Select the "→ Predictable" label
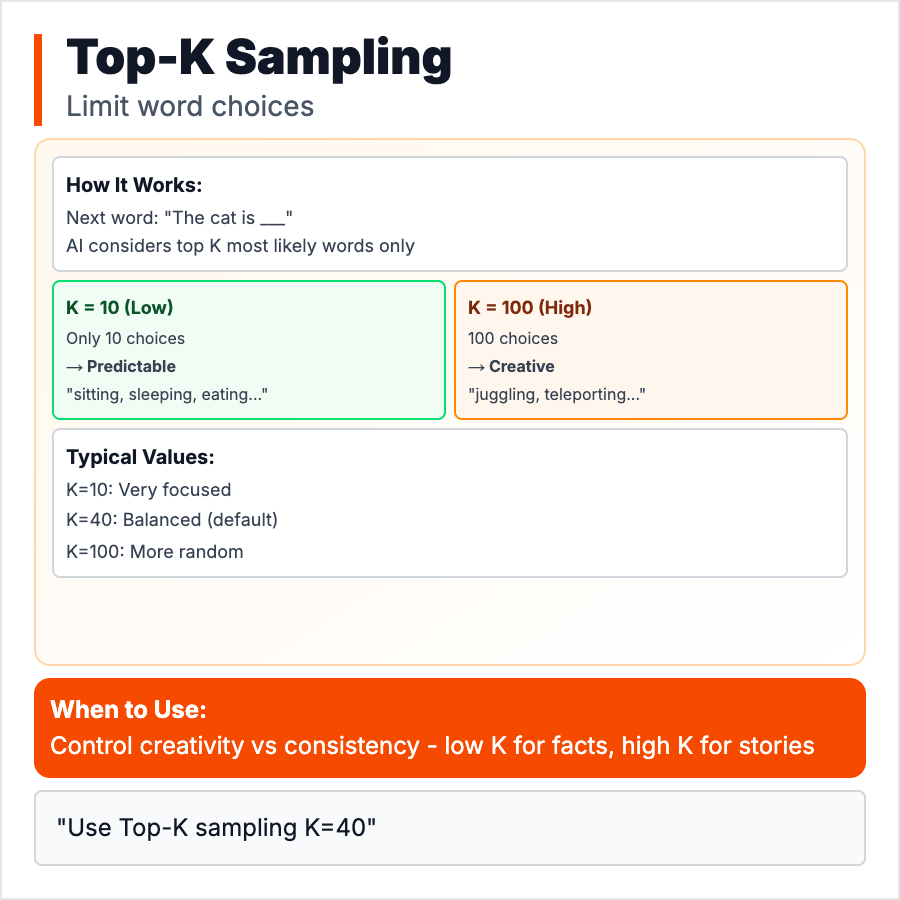This screenshot has height=900, width=900. 121,366
